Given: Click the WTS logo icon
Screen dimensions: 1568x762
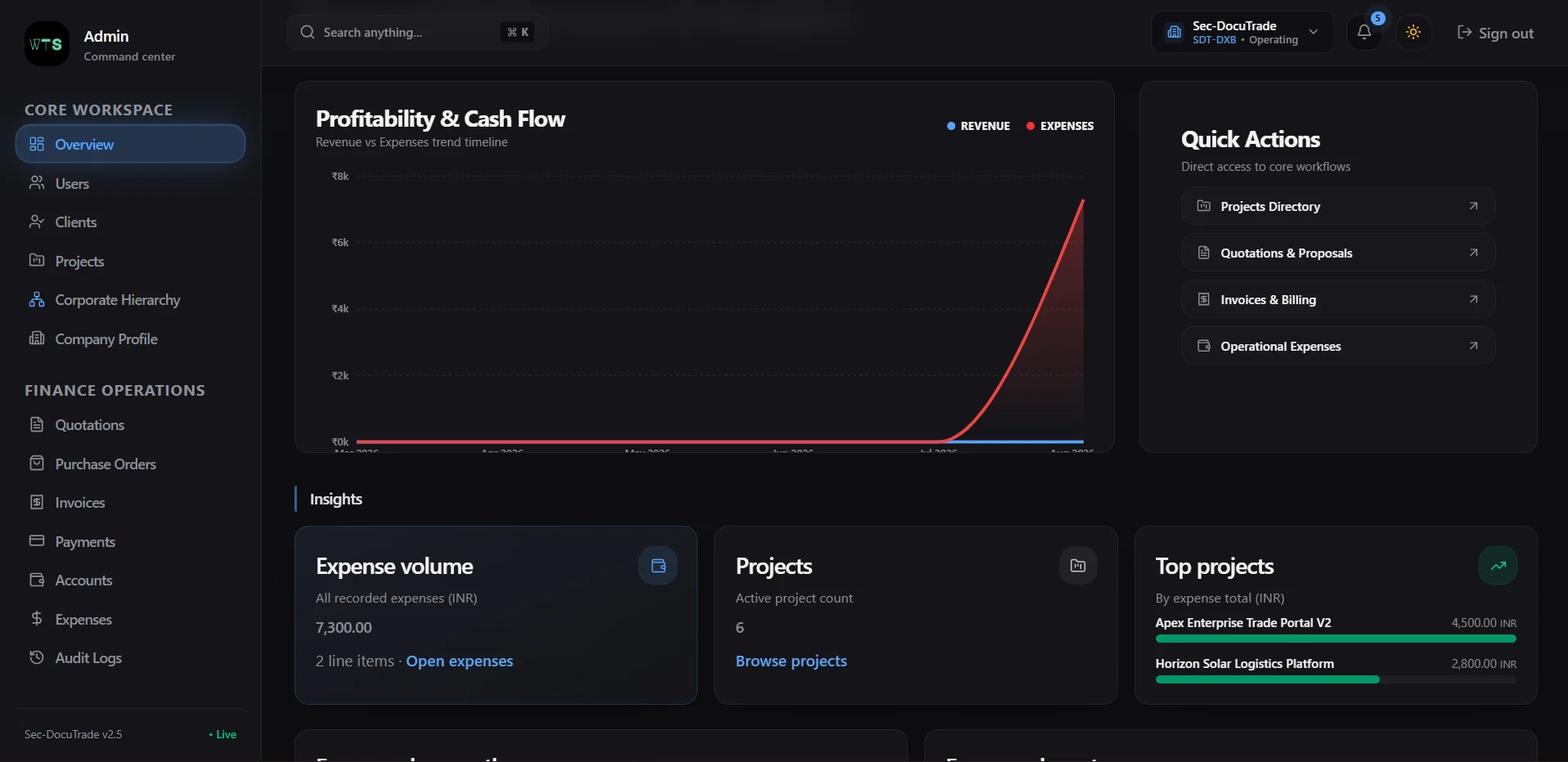Looking at the screenshot, I should tap(47, 44).
